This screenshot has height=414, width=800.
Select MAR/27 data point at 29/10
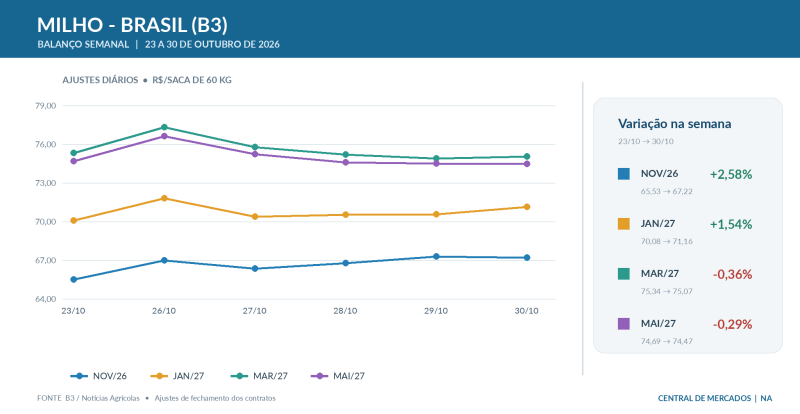coord(436,158)
